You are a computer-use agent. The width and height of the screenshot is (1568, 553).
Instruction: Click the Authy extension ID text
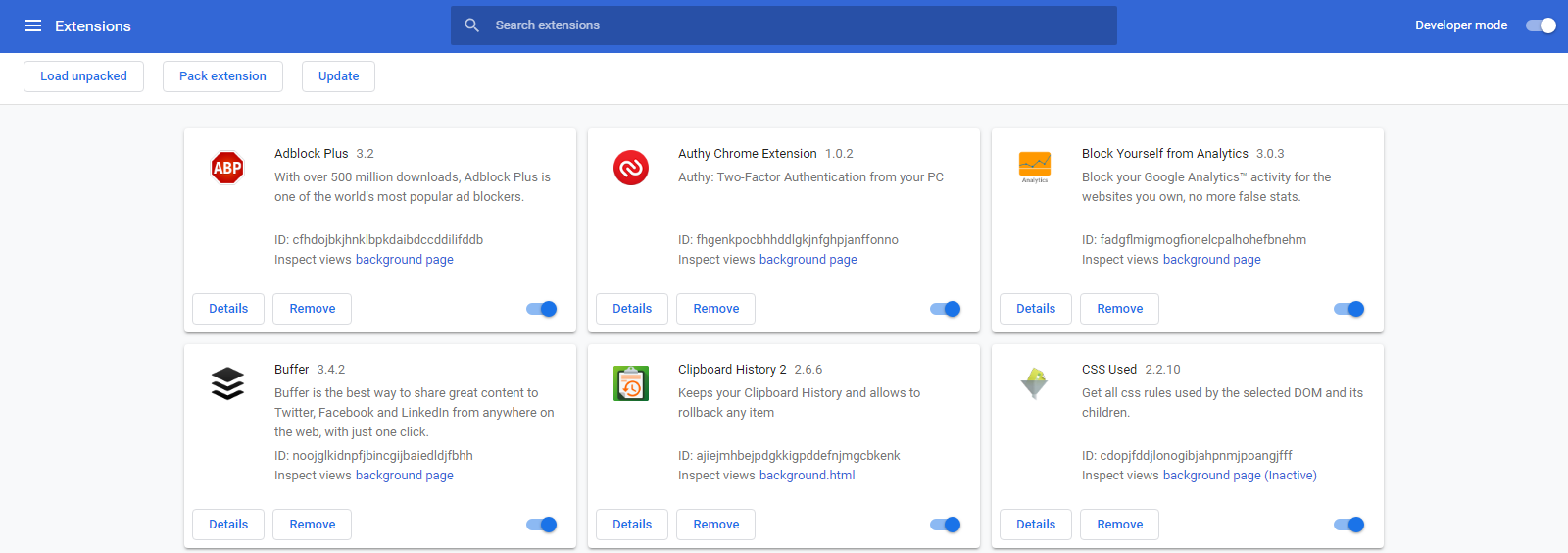[x=788, y=240]
